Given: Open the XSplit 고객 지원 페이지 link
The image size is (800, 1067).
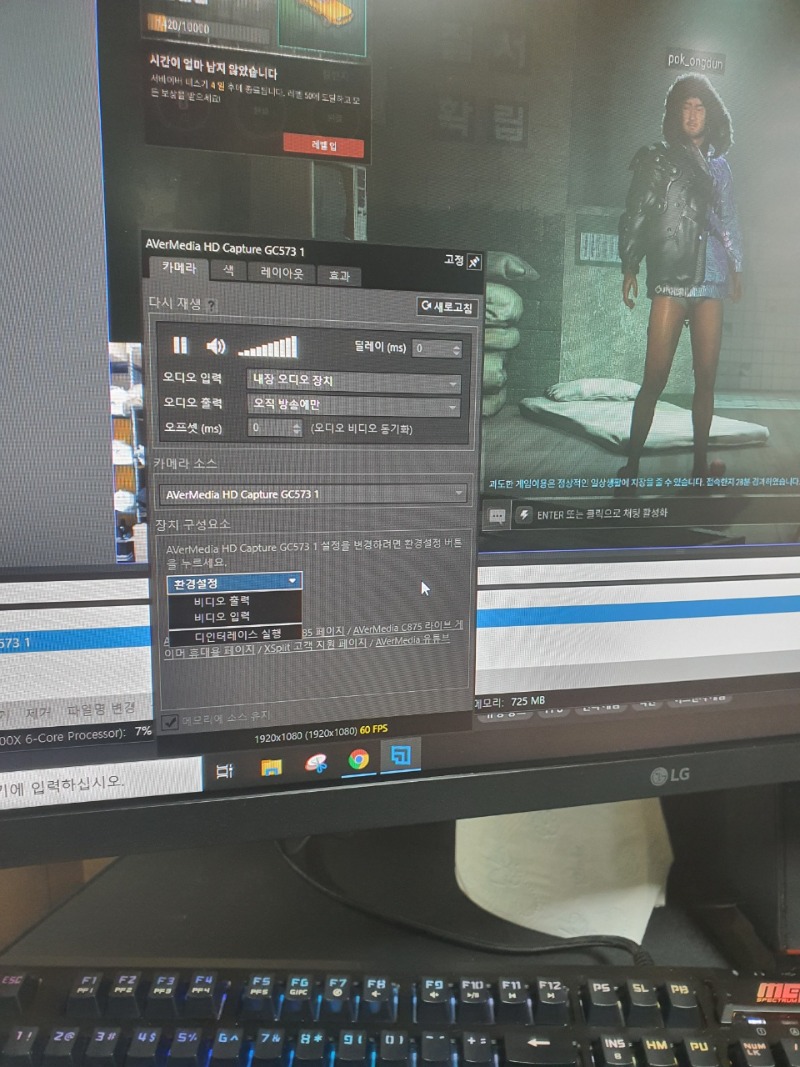Looking at the screenshot, I should [x=315, y=643].
